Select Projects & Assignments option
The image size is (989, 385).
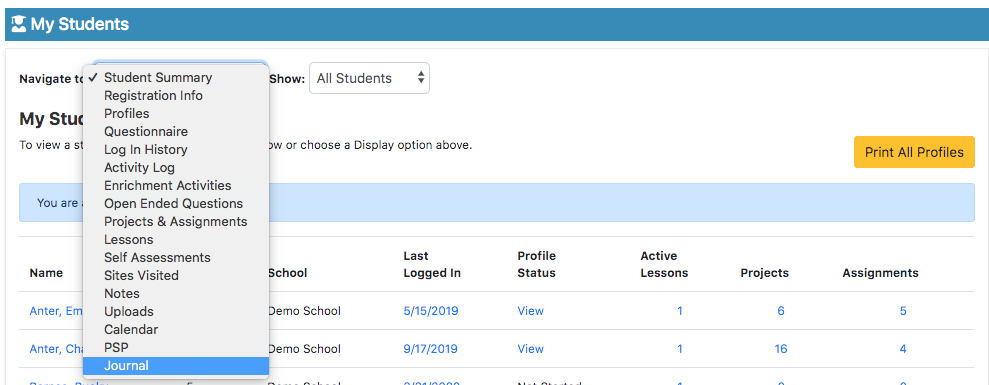[176, 222]
